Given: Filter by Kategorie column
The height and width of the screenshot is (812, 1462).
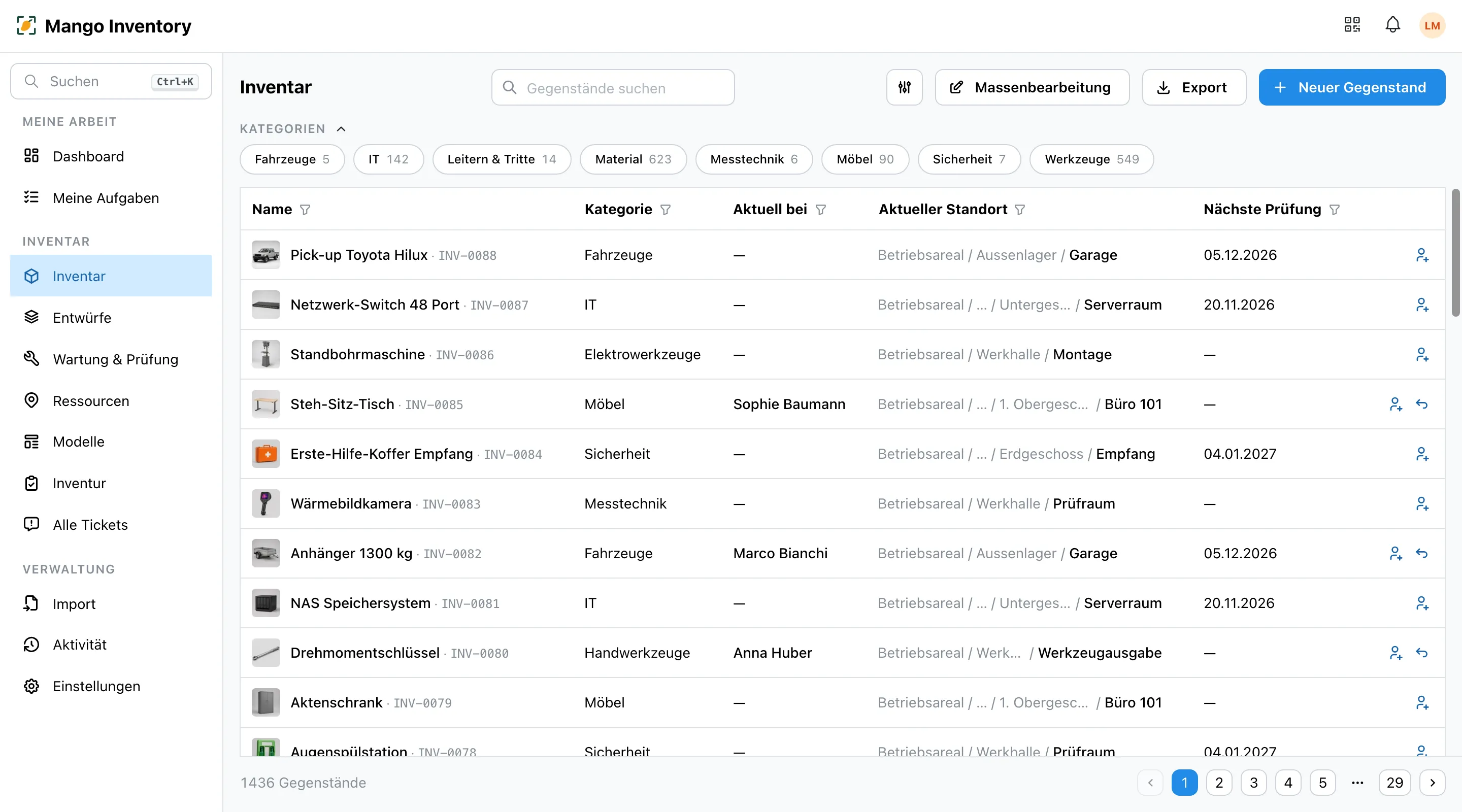Looking at the screenshot, I should coord(666,210).
